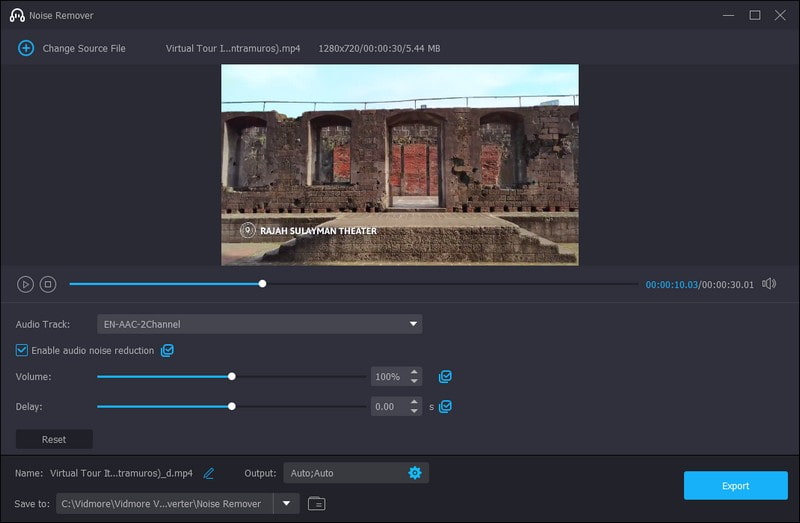Screen dimensions: 800x523
Task: Click the Volume slider handle
Action: pyautogui.click(x=232, y=377)
